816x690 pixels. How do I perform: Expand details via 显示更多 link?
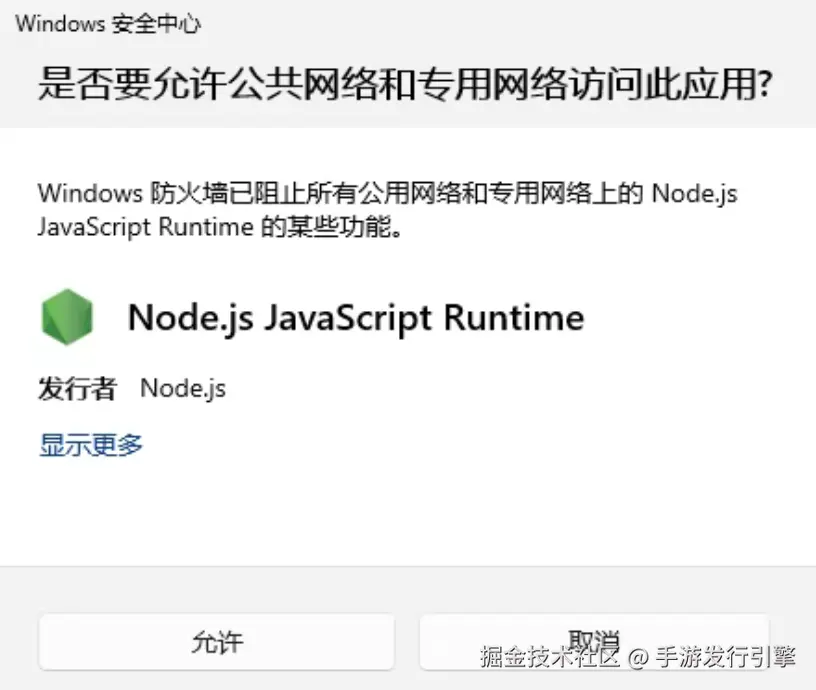pyautogui.click(x=91, y=445)
